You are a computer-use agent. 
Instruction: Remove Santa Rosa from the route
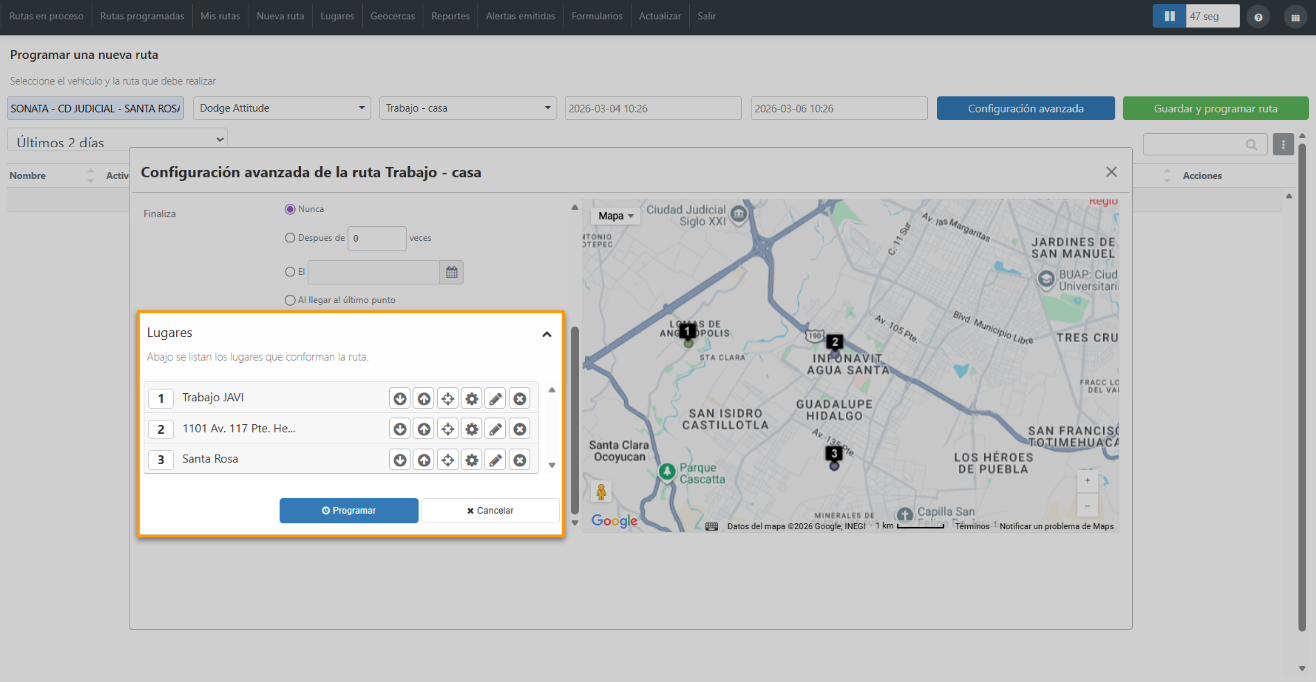tap(520, 460)
